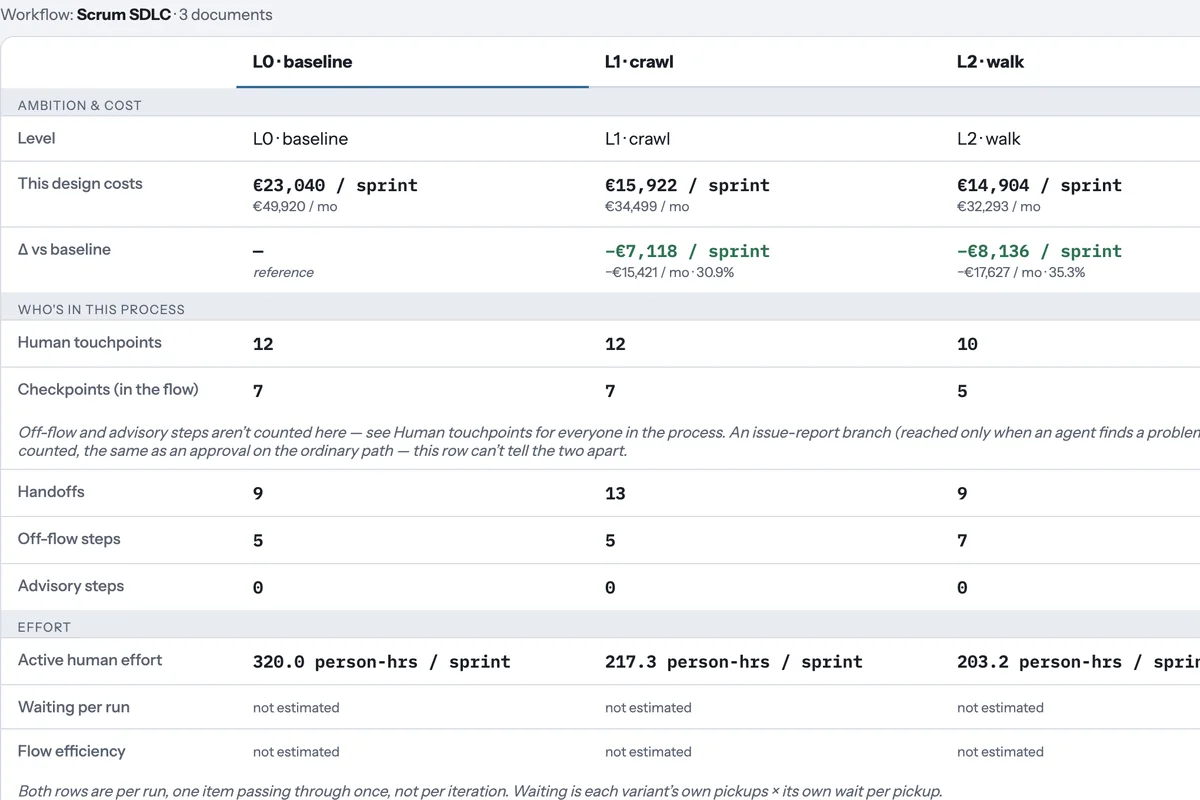
Task: Click Checkpoints value 5 for L2·walk
Action: (x=962, y=391)
